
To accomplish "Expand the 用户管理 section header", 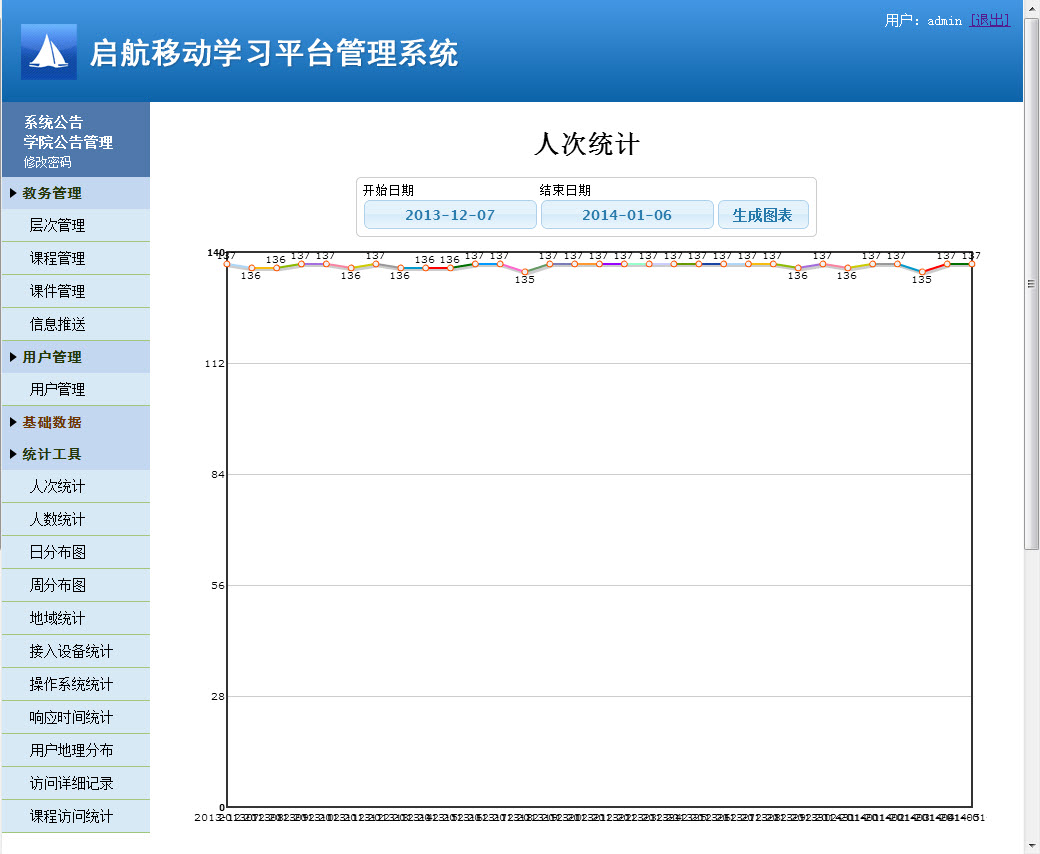I will click(x=52, y=357).
